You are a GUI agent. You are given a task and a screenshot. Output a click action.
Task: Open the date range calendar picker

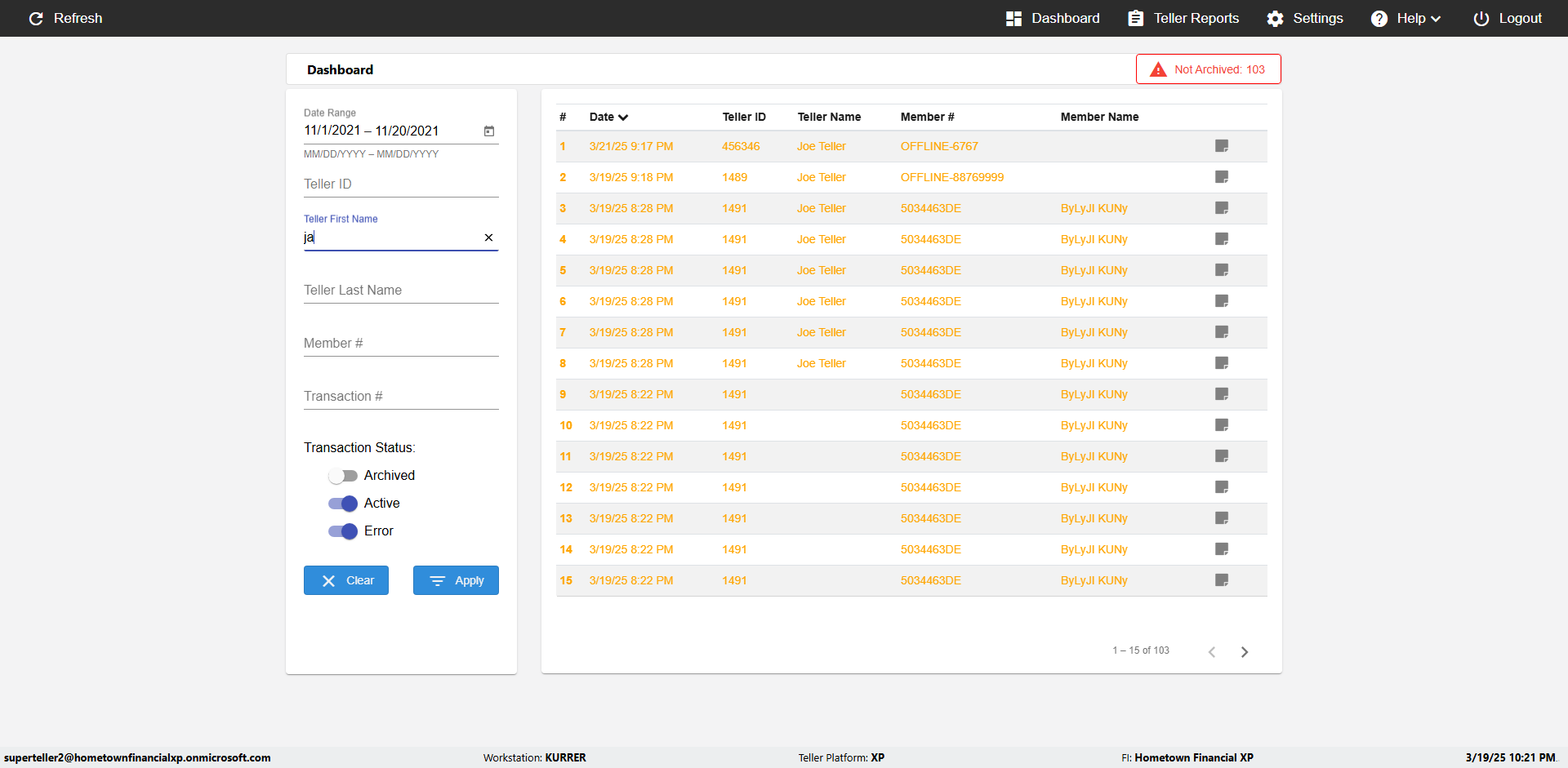(x=489, y=131)
